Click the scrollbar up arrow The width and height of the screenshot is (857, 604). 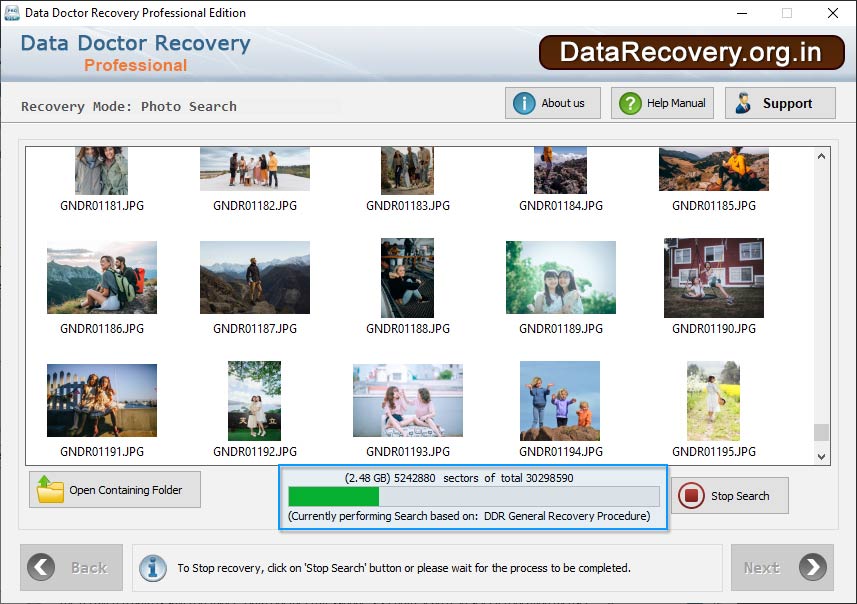(x=821, y=156)
